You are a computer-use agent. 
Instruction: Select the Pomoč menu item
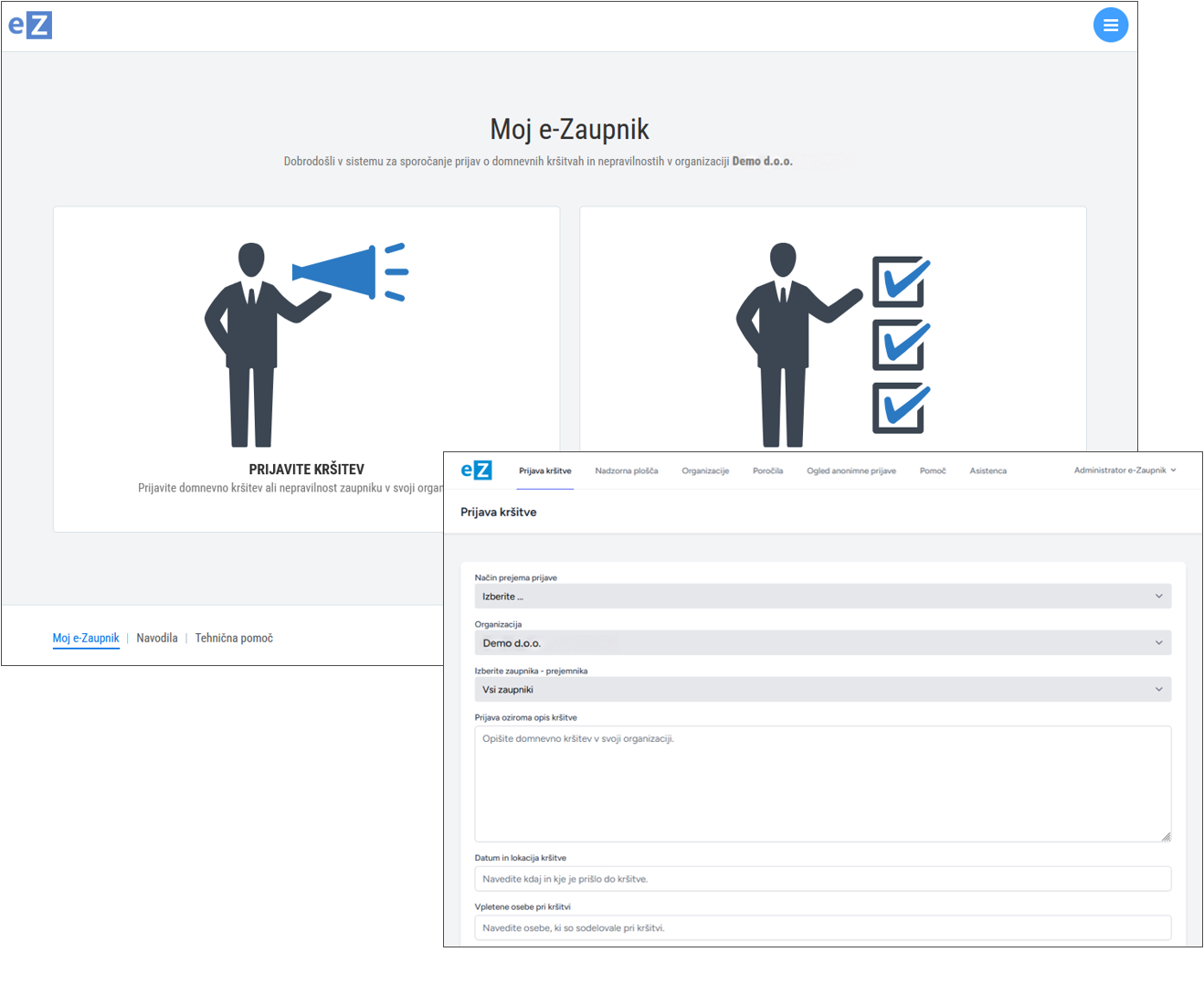(x=933, y=471)
